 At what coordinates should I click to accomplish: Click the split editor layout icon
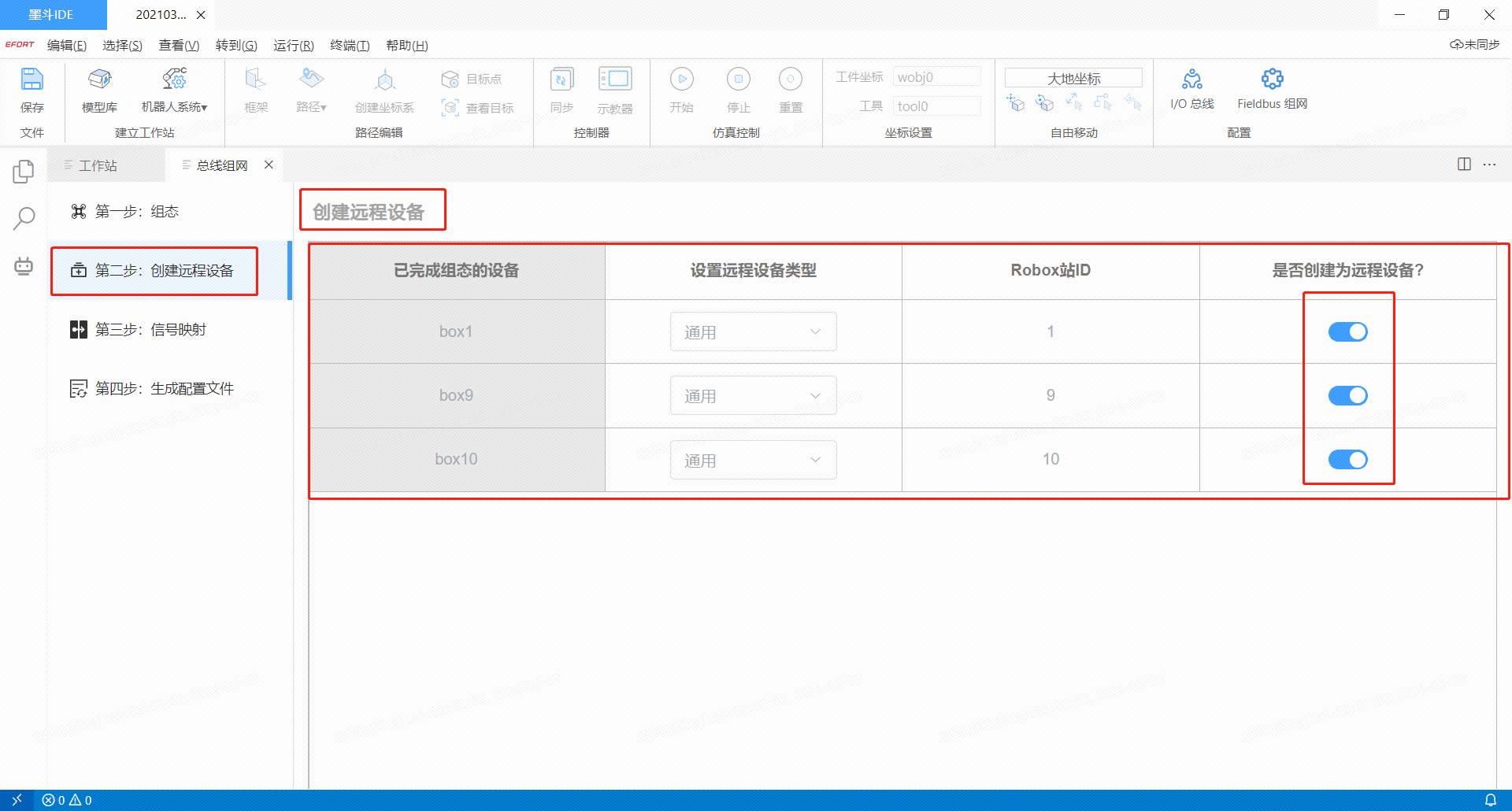[x=1464, y=165]
